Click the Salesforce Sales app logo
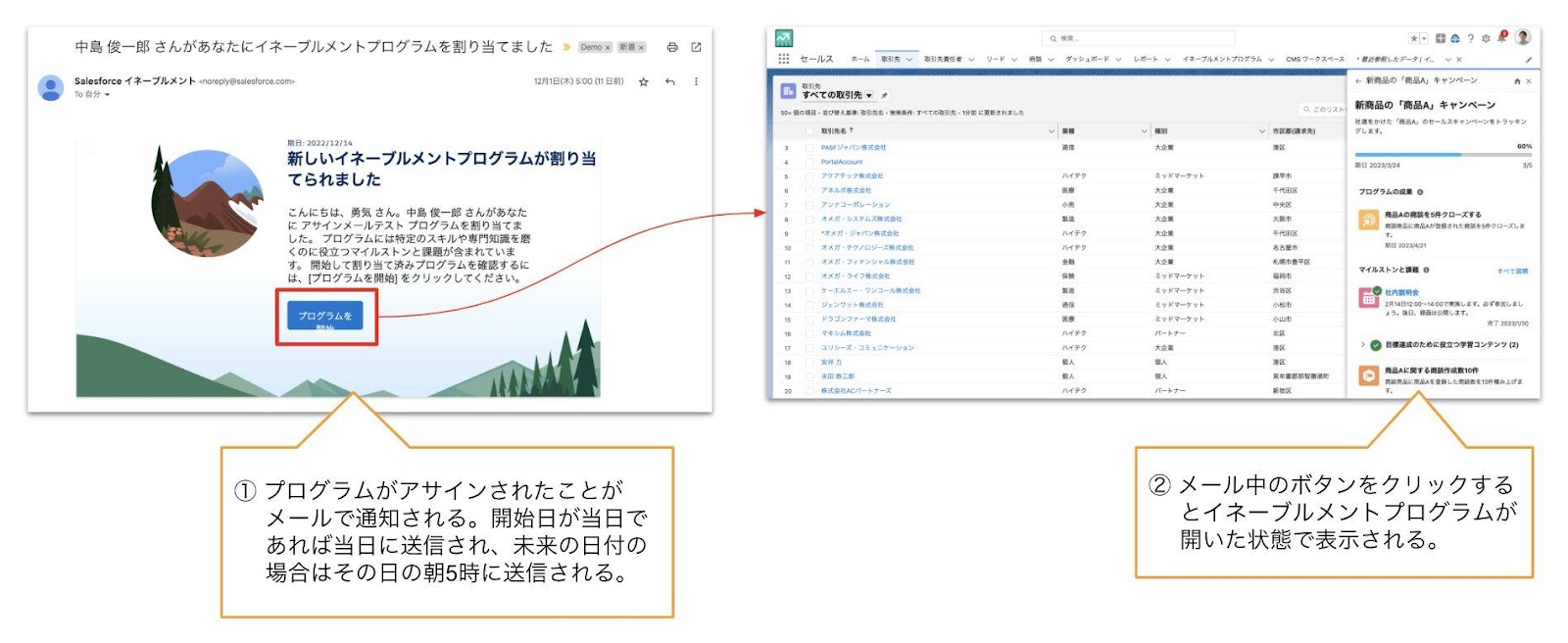Screen dimensions: 1568x643 tap(783, 38)
